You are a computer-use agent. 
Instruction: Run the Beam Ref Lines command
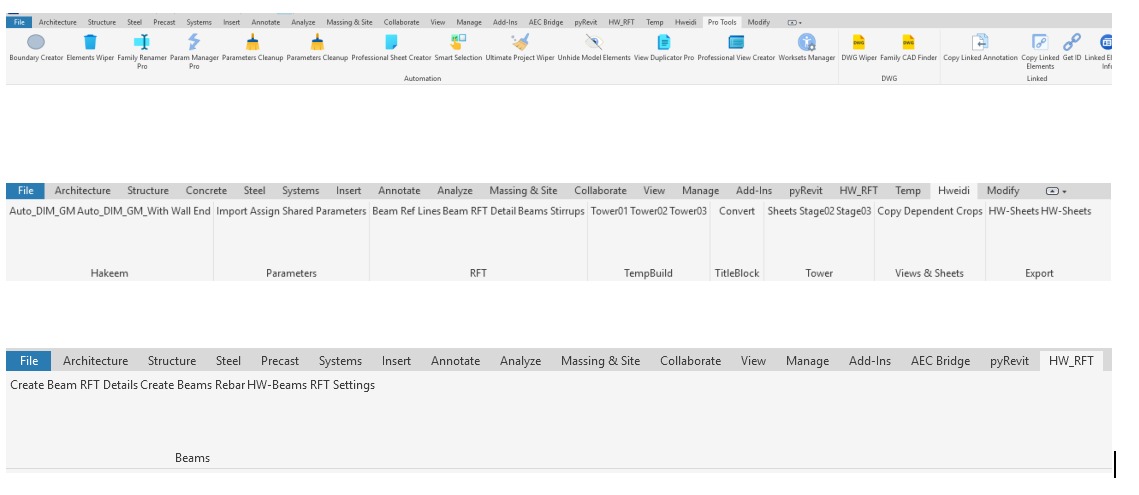[406, 211]
